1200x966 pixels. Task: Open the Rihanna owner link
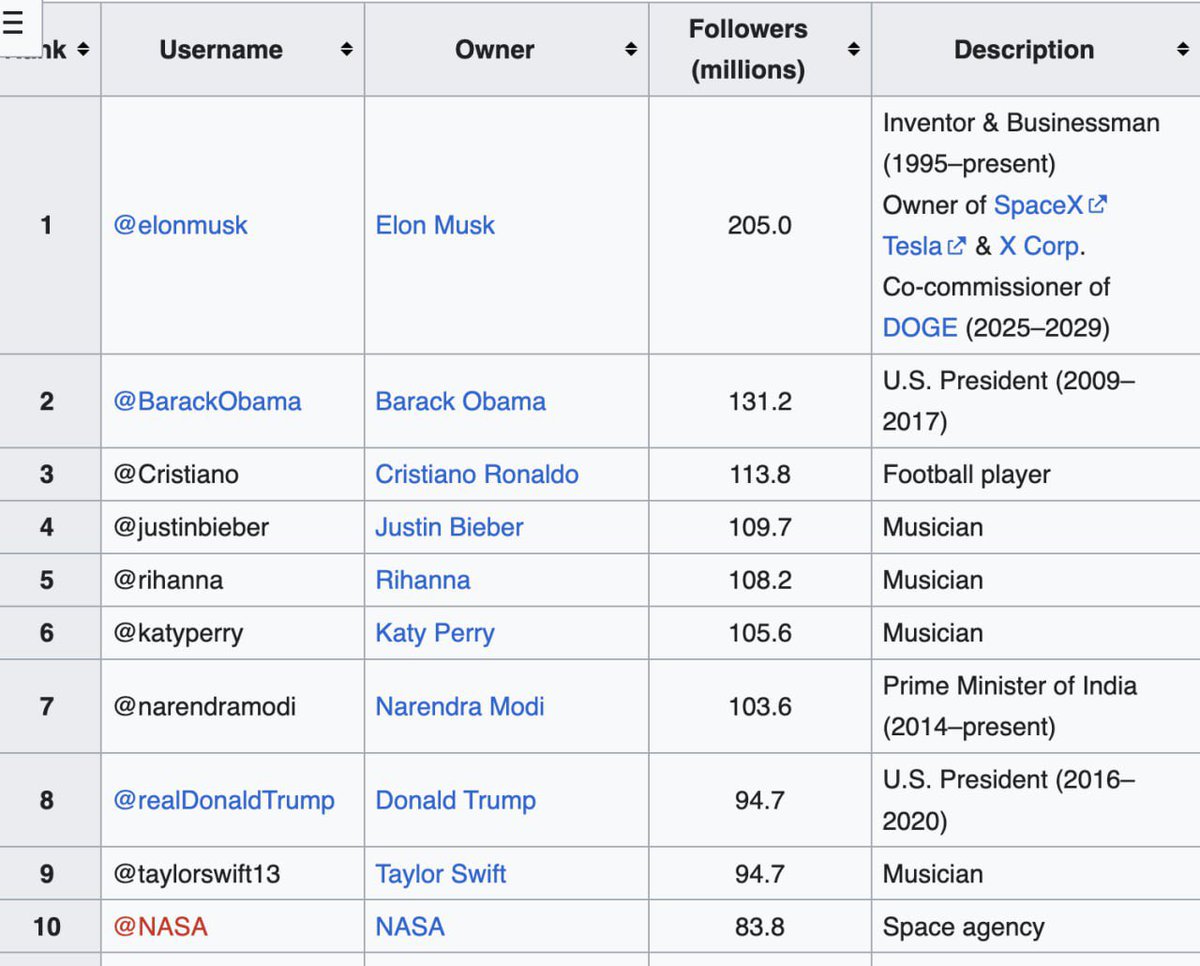[422, 580]
